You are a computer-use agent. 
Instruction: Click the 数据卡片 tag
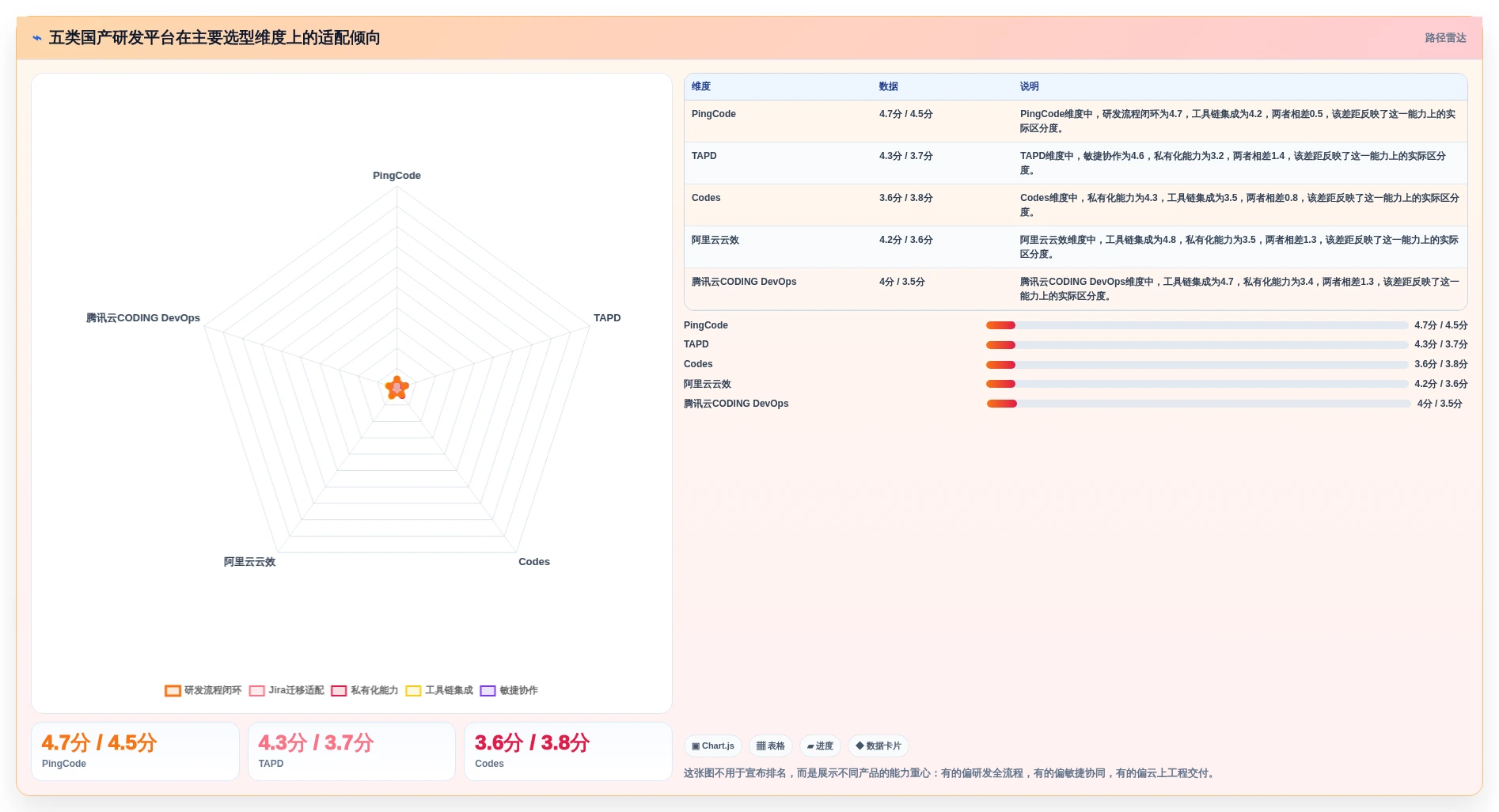(879, 746)
